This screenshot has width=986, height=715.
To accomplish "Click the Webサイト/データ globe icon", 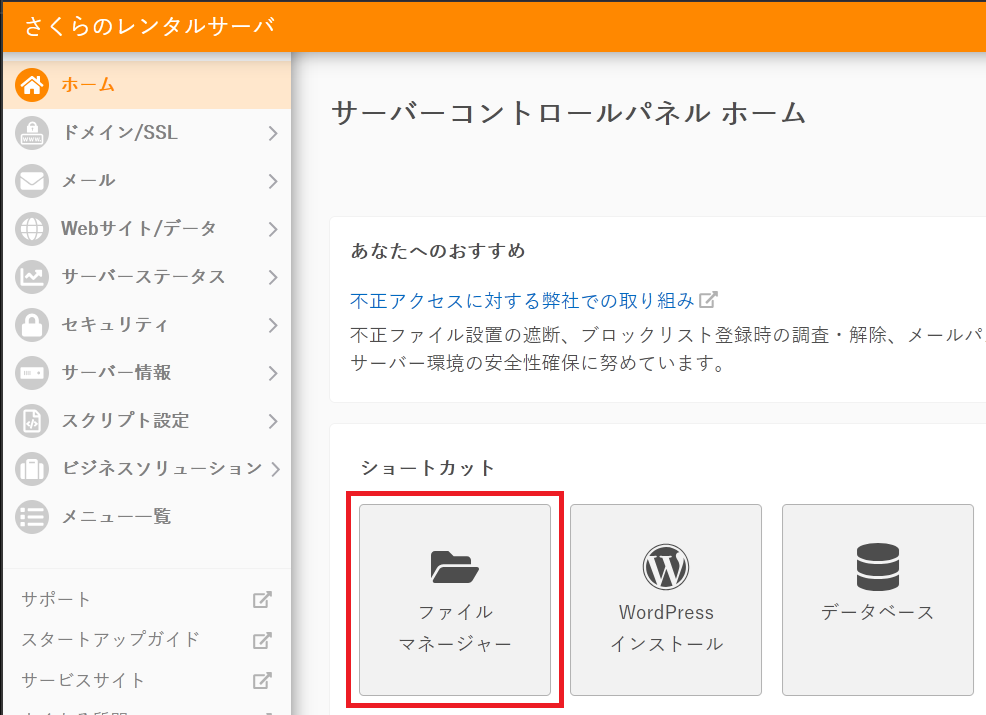I will 32,229.
